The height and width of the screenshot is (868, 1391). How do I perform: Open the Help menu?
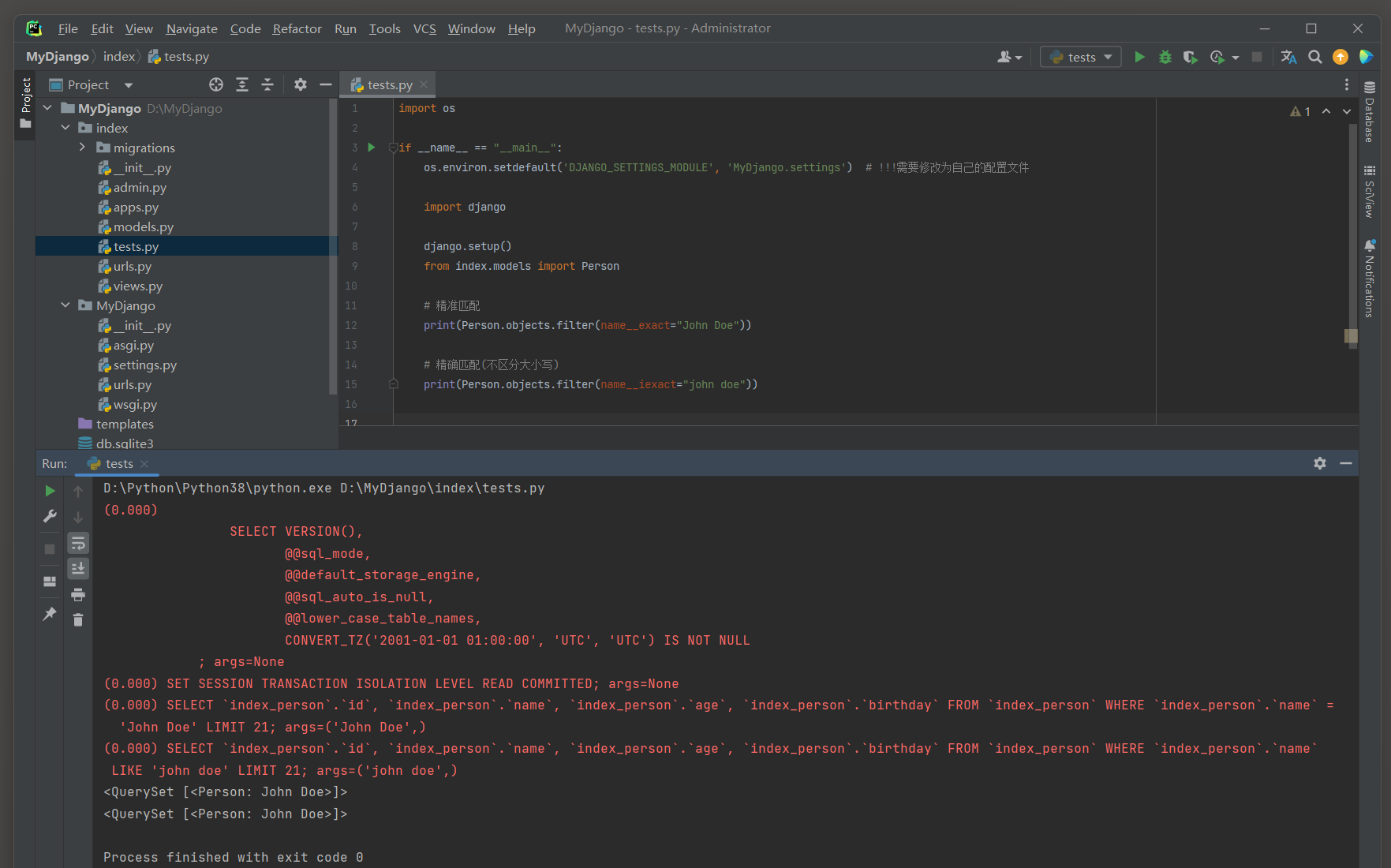point(522,28)
